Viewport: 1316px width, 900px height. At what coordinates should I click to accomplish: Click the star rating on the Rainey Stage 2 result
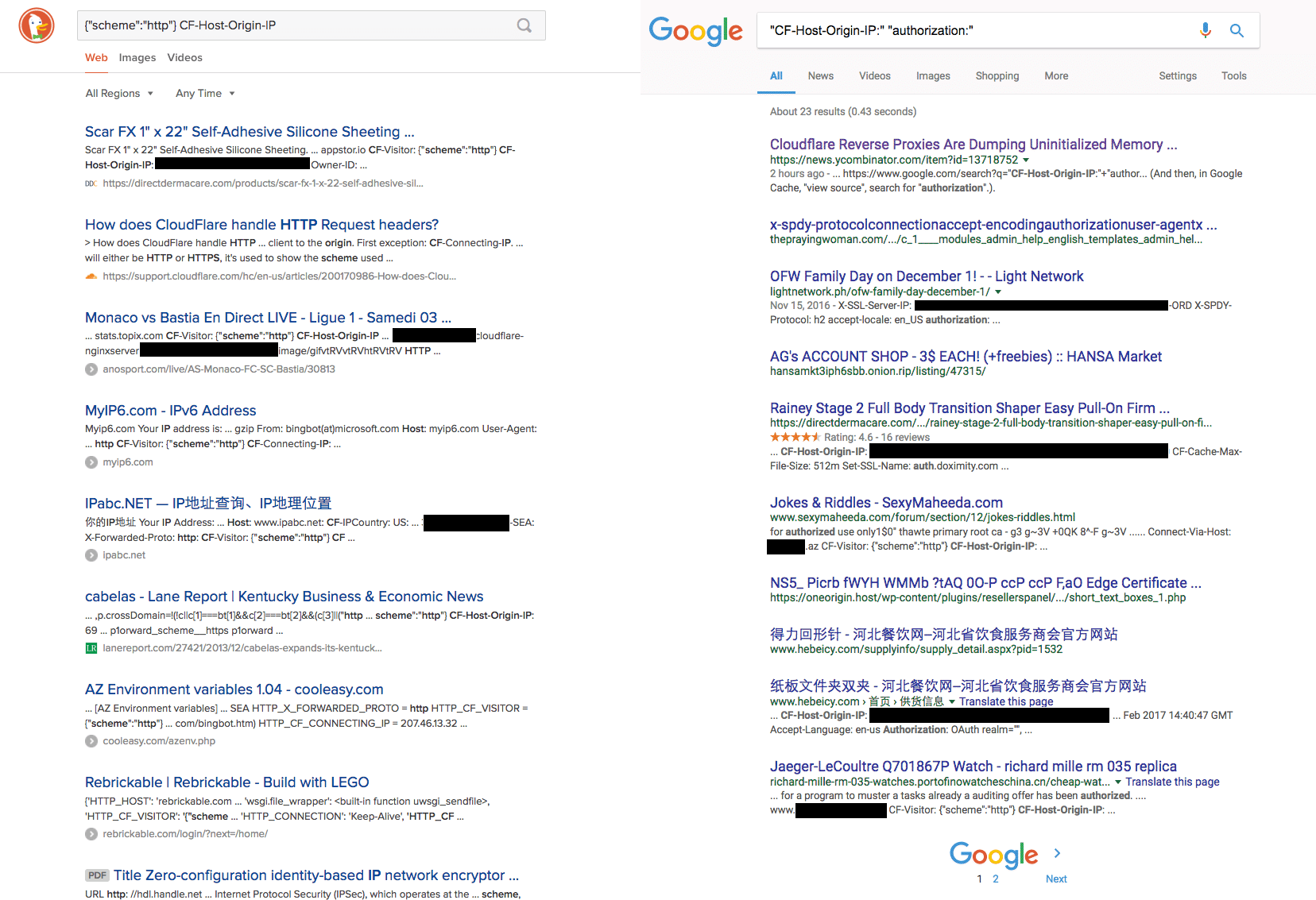point(795,437)
